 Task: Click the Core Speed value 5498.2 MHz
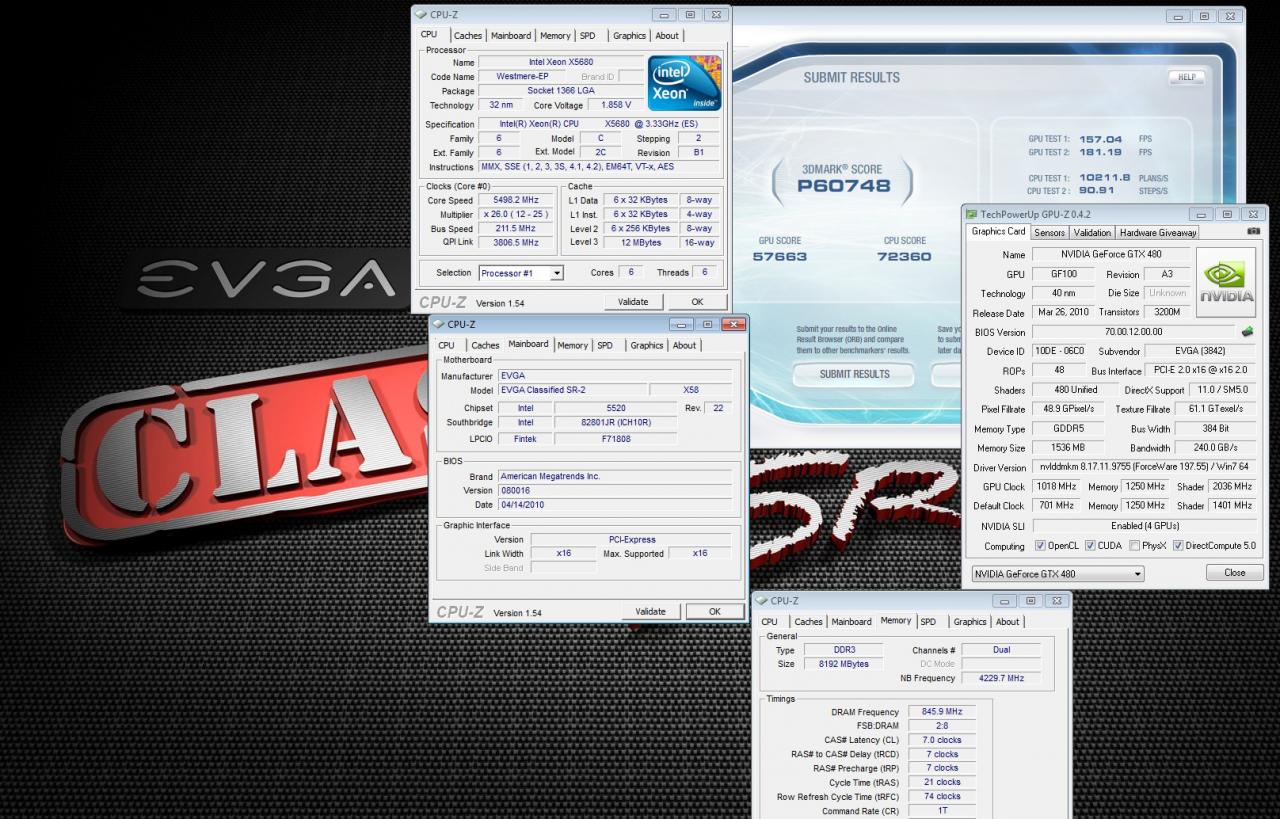pyautogui.click(x=517, y=200)
